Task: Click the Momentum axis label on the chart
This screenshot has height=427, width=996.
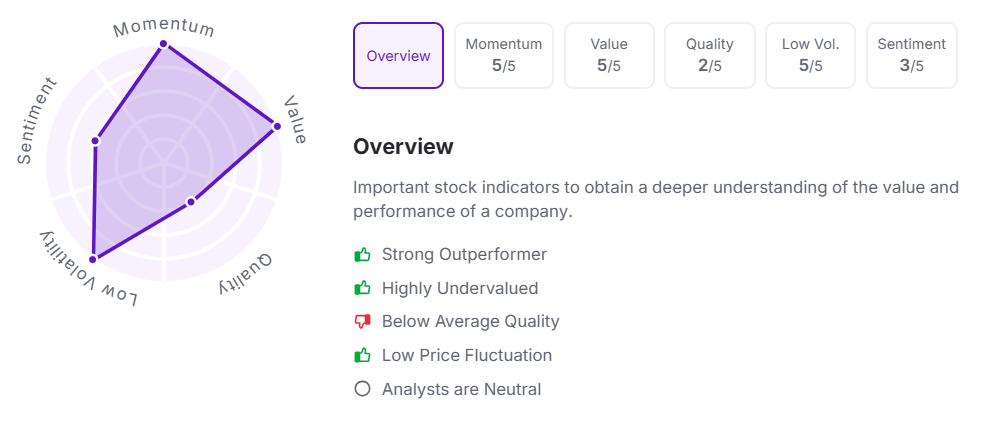Action: coord(163,24)
